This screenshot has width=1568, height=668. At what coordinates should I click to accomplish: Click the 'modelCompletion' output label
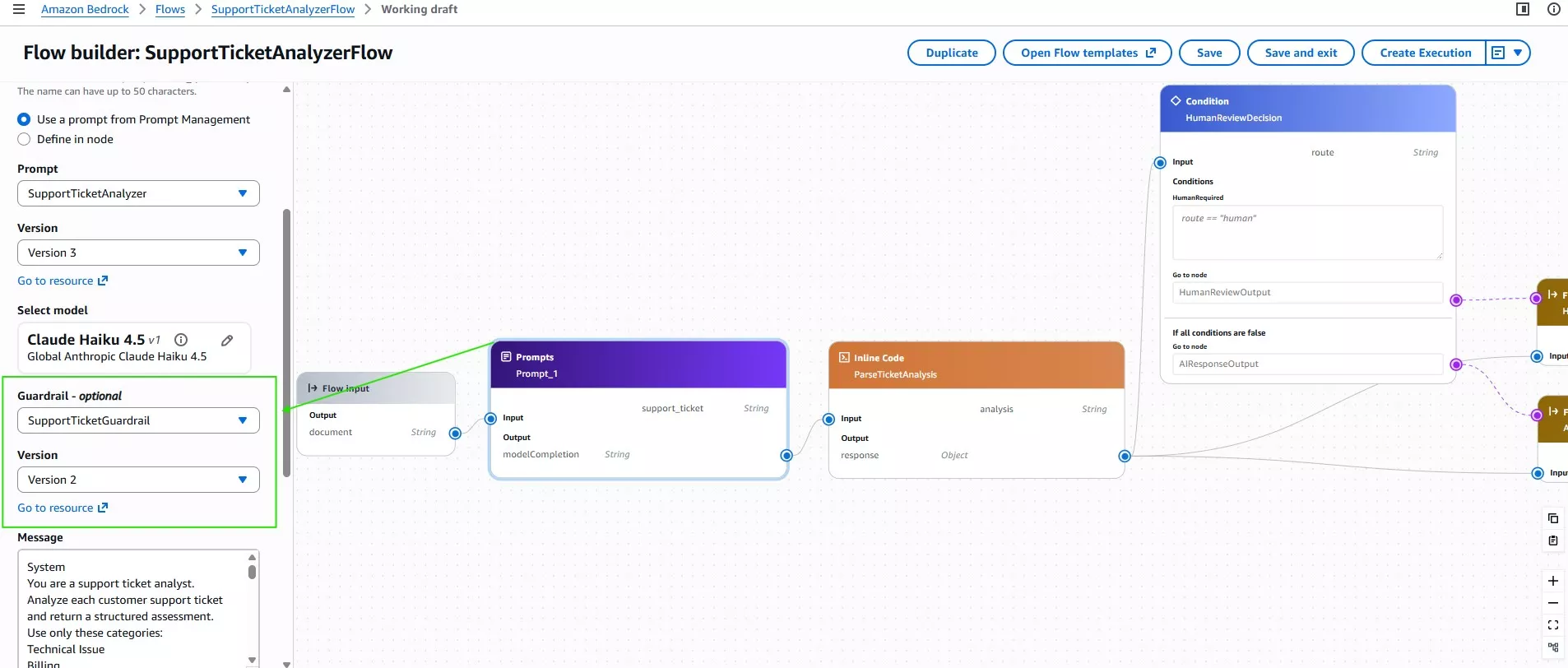pyautogui.click(x=540, y=454)
